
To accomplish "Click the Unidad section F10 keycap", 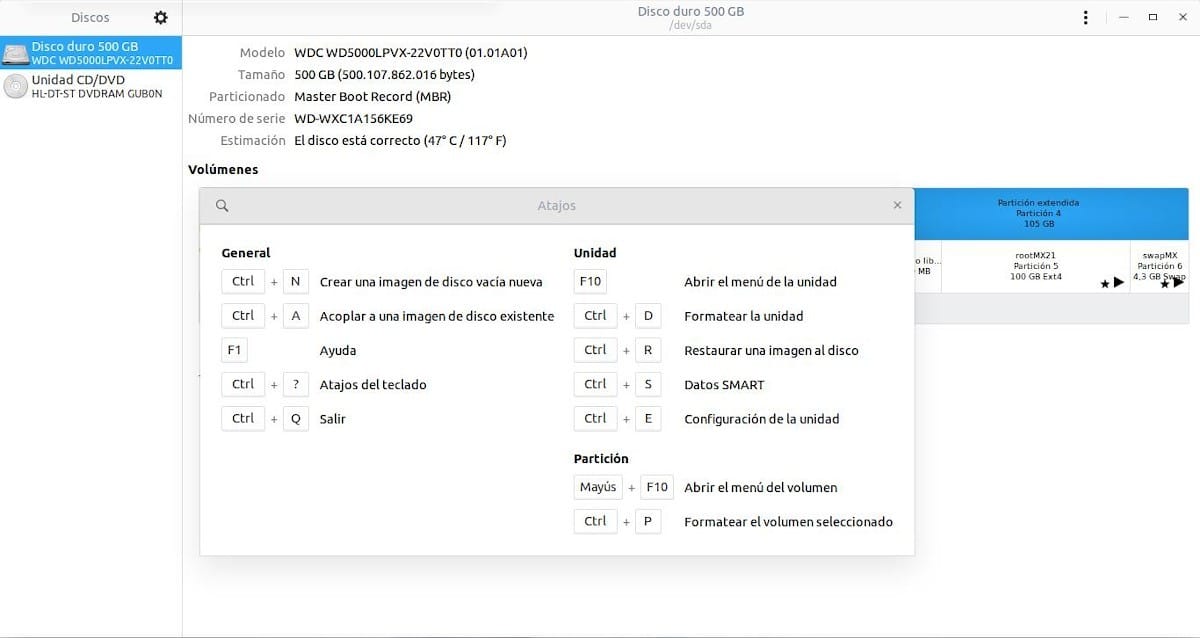I will click(x=590, y=281).
